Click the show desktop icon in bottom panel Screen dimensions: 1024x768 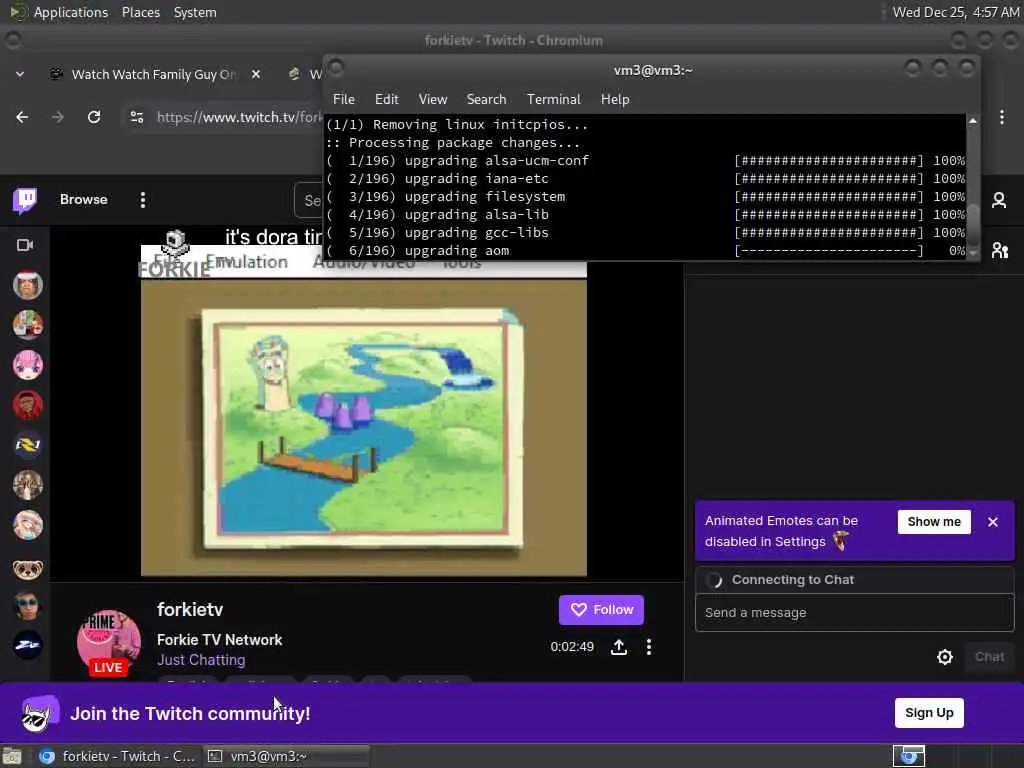tap(12, 756)
